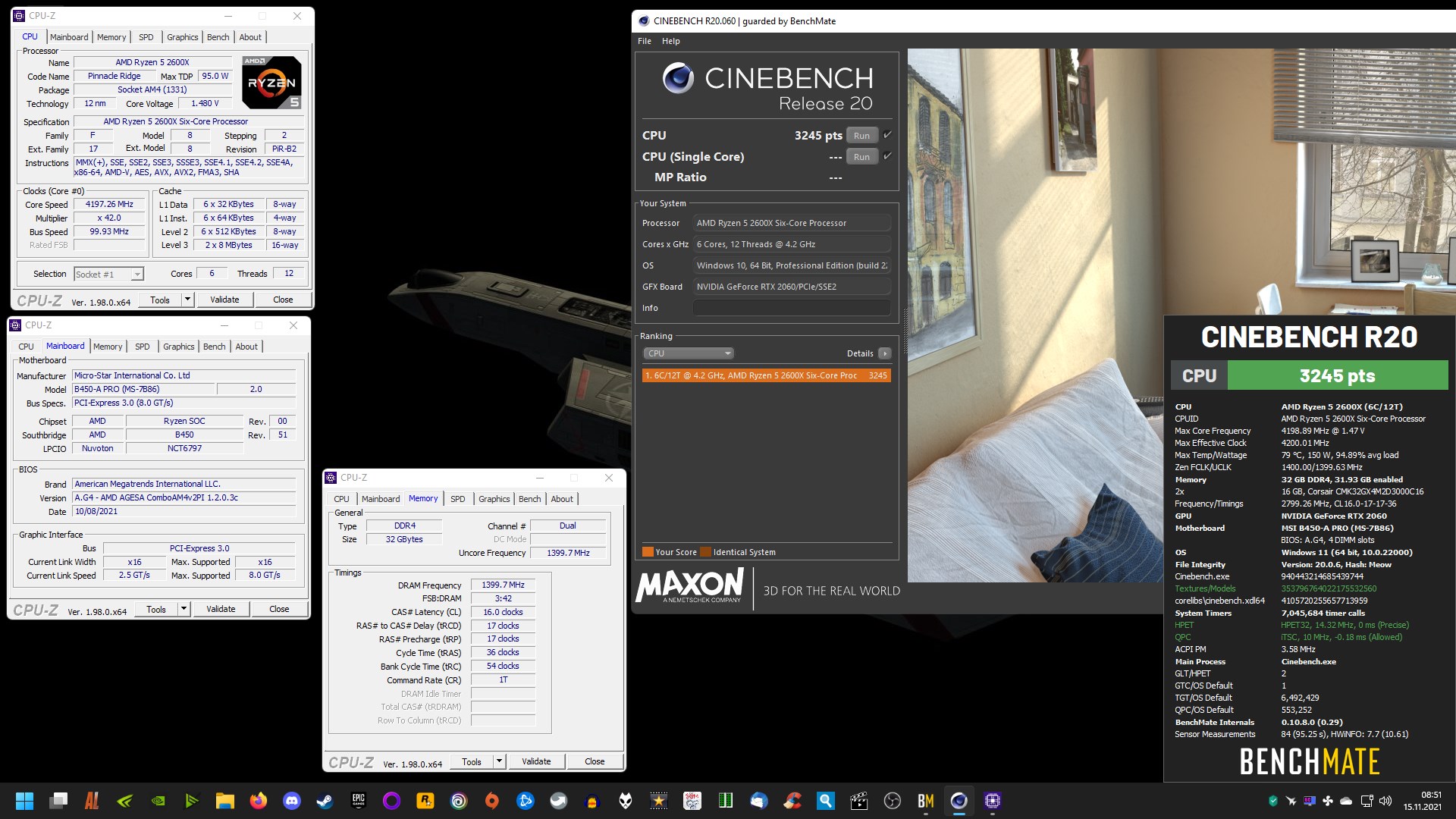
Task: Open Discord from the taskbar
Action: pyautogui.click(x=292, y=801)
